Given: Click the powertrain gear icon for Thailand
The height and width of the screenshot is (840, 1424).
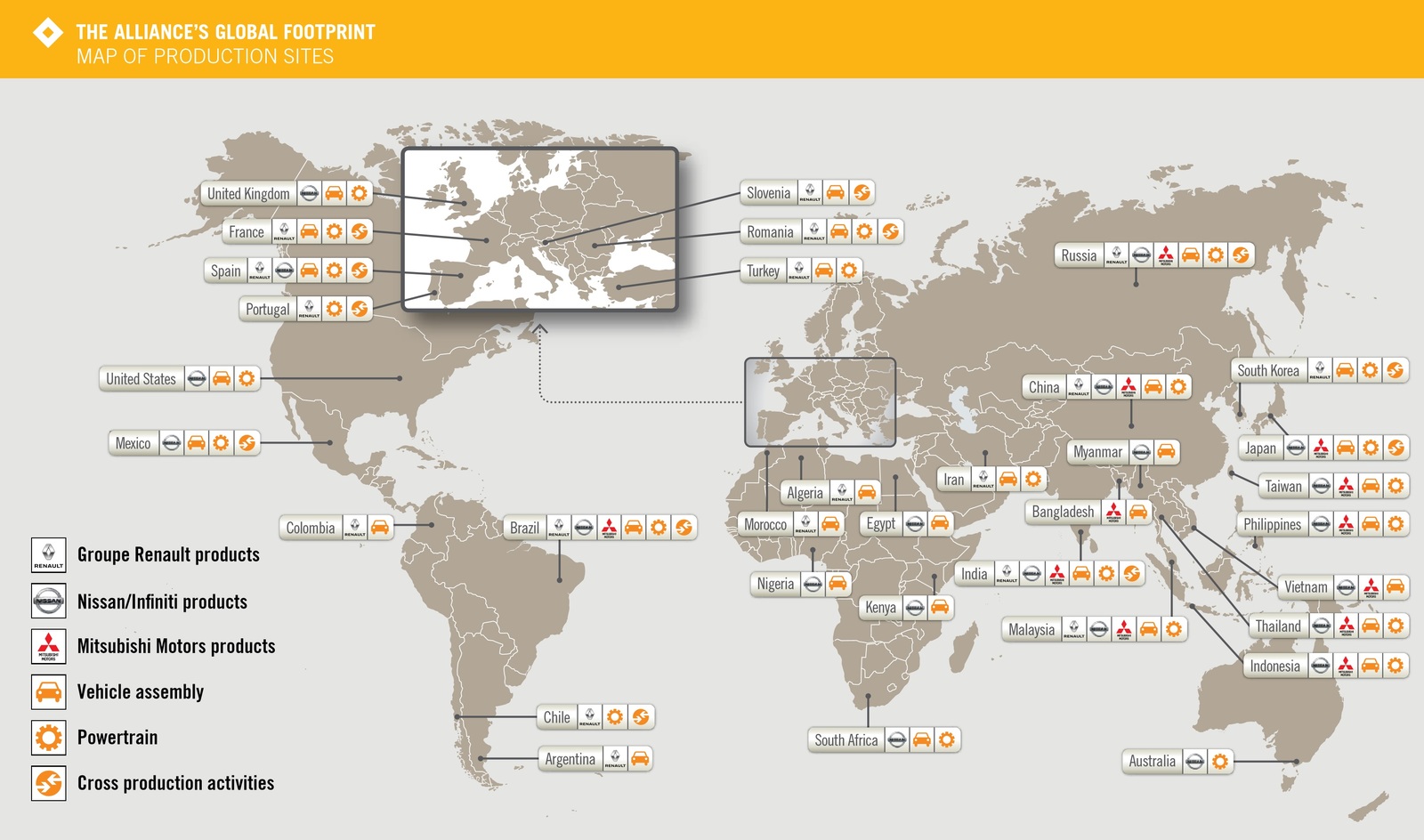Looking at the screenshot, I should tap(1396, 626).
